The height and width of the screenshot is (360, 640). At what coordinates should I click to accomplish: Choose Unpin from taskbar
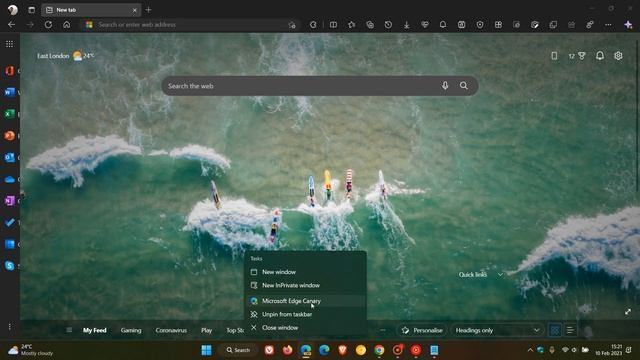[305, 314]
